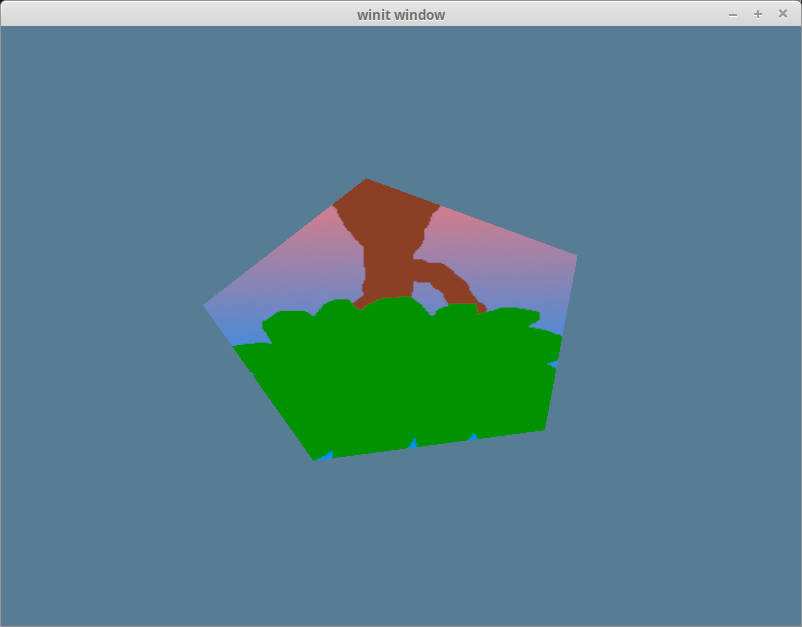Click the green foliage on the pentagon
This screenshot has height=627, width=802.
coord(400,380)
